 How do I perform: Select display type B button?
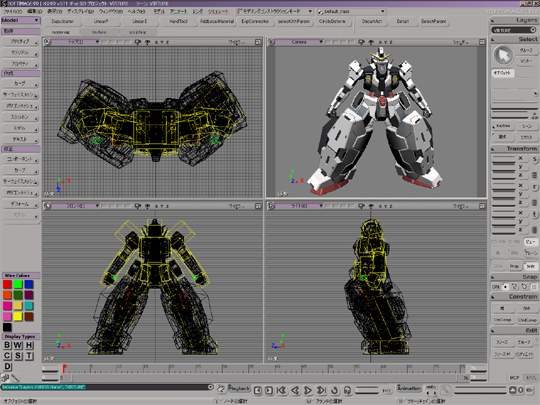click(x=7, y=345)
